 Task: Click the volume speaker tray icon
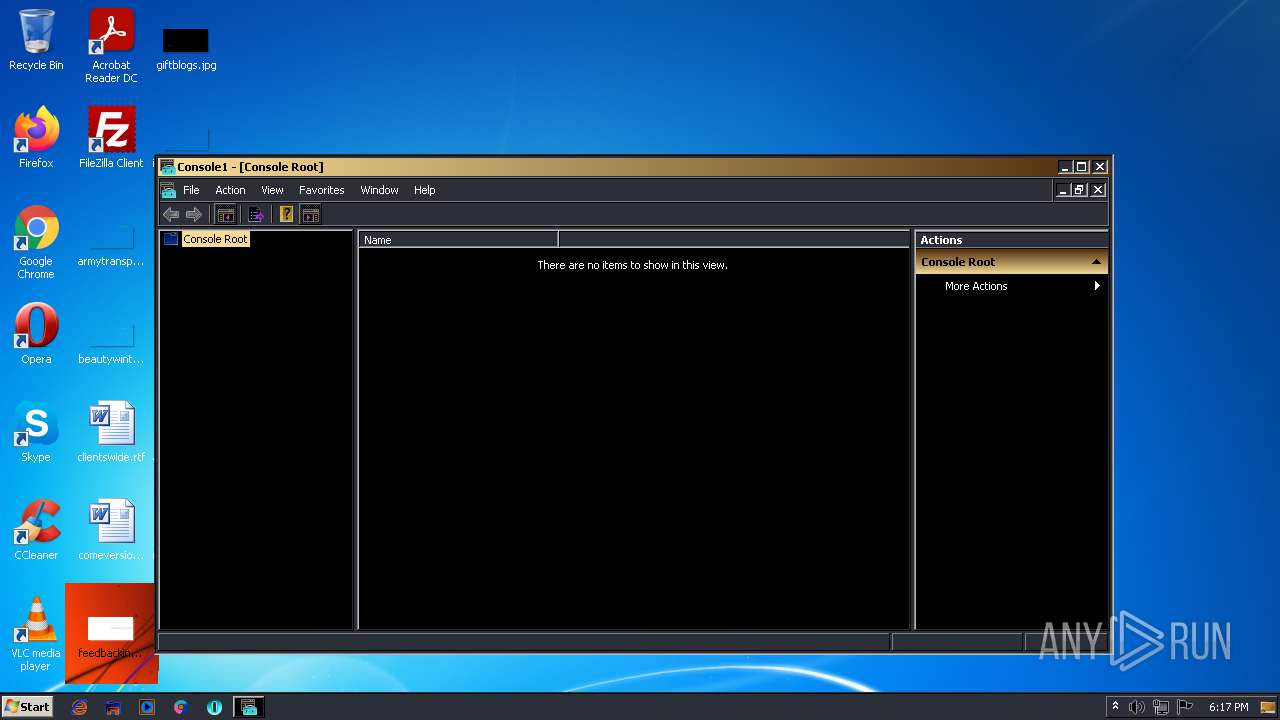tap(1137, 707)
